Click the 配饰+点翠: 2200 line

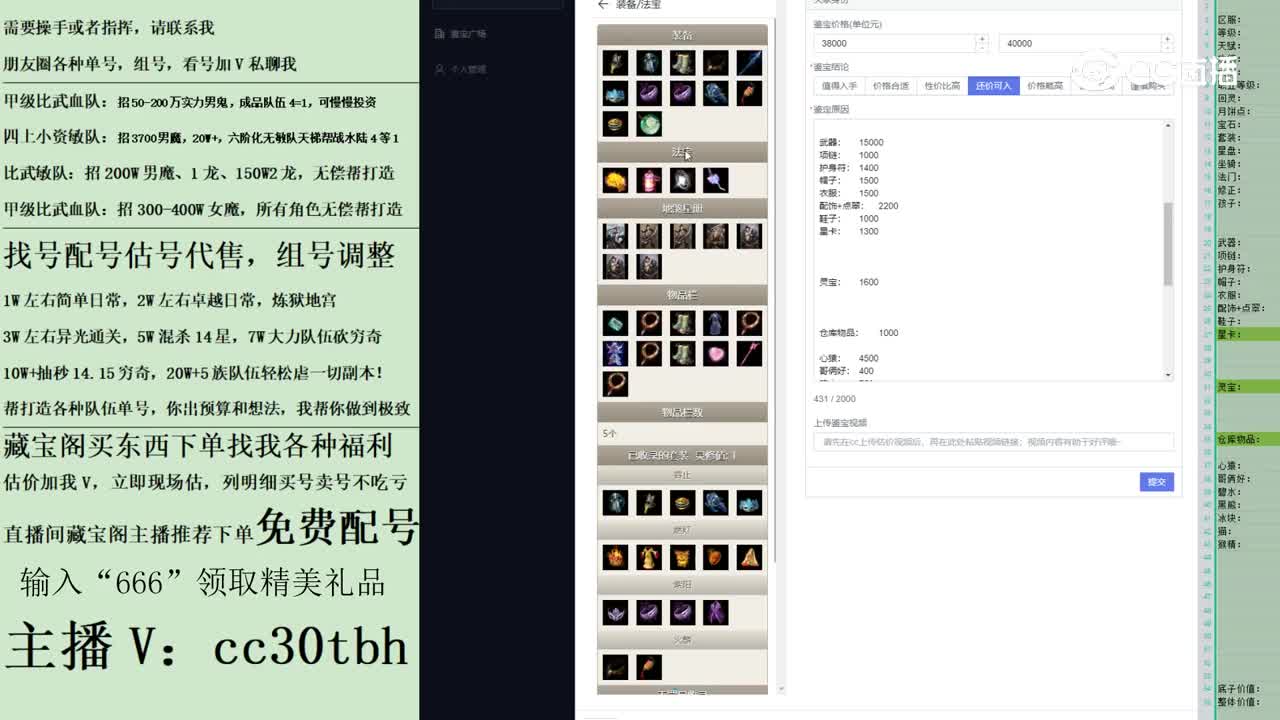point(859,206)
